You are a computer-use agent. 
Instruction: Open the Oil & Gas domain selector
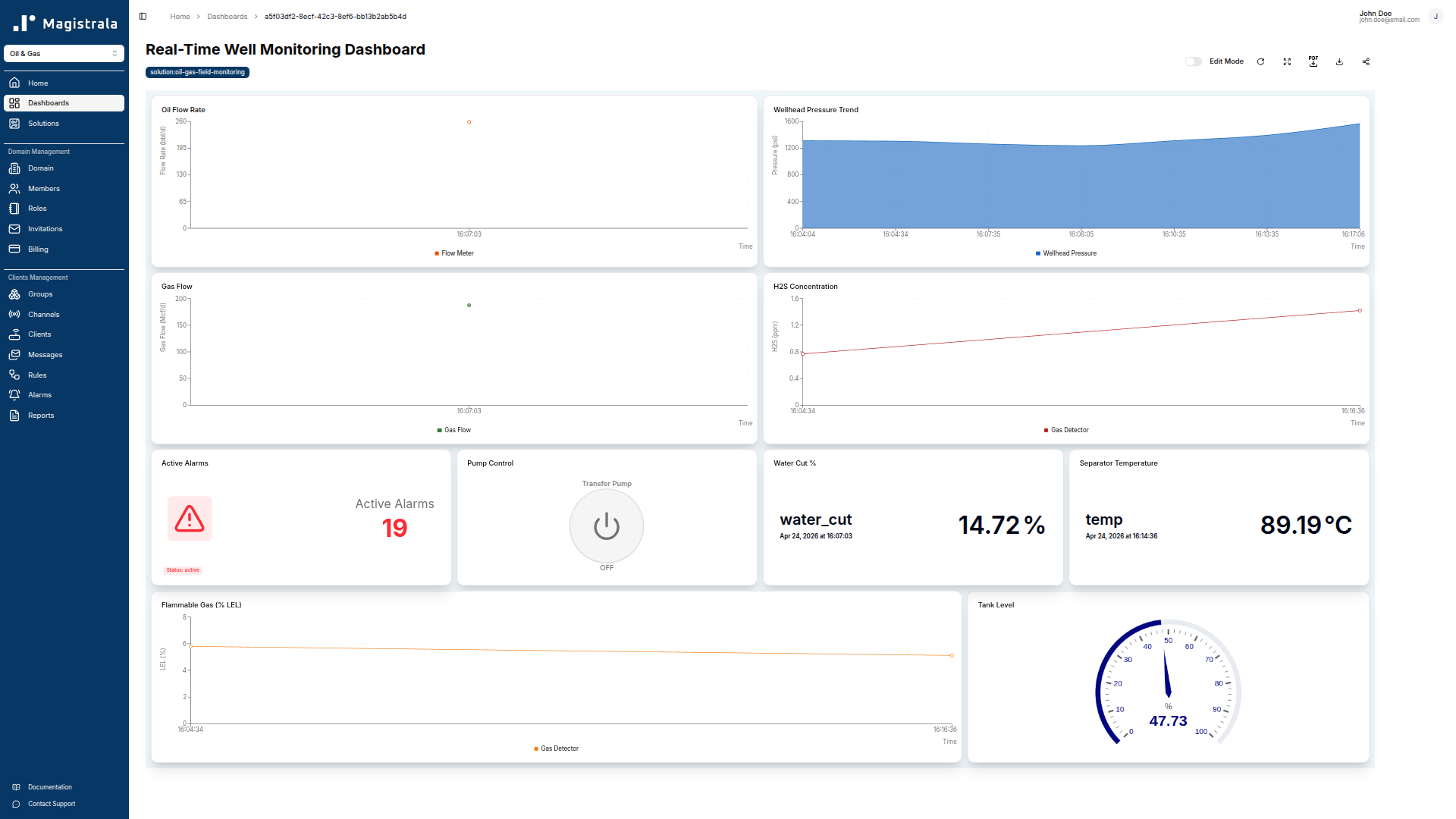64,53
